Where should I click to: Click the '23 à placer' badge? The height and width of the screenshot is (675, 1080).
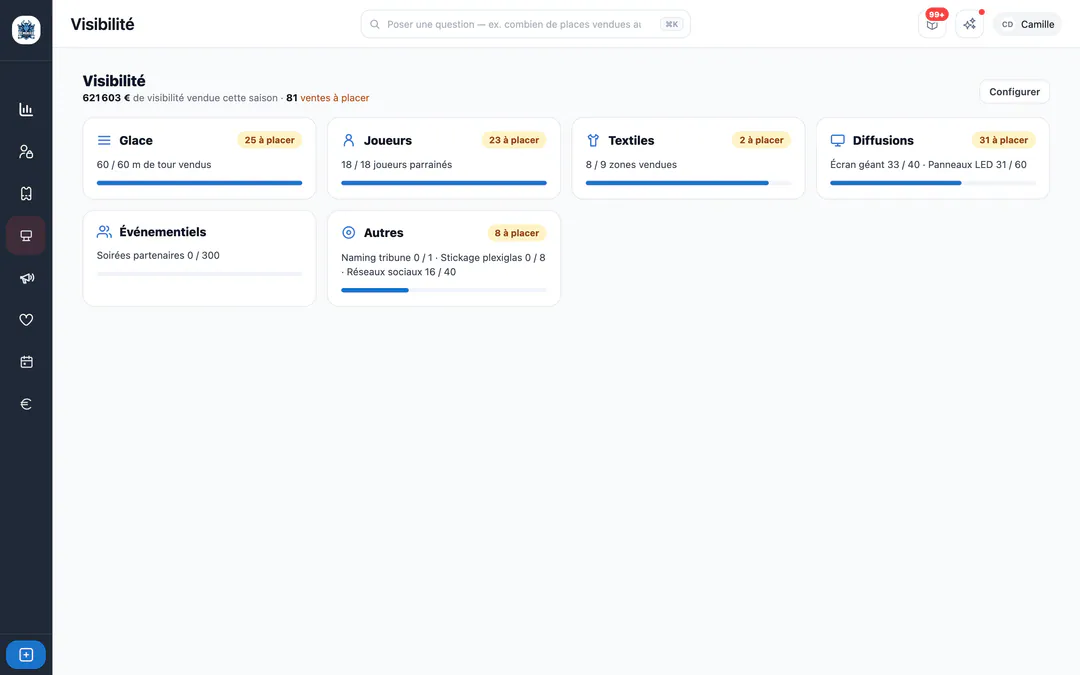tap(514, 140)
